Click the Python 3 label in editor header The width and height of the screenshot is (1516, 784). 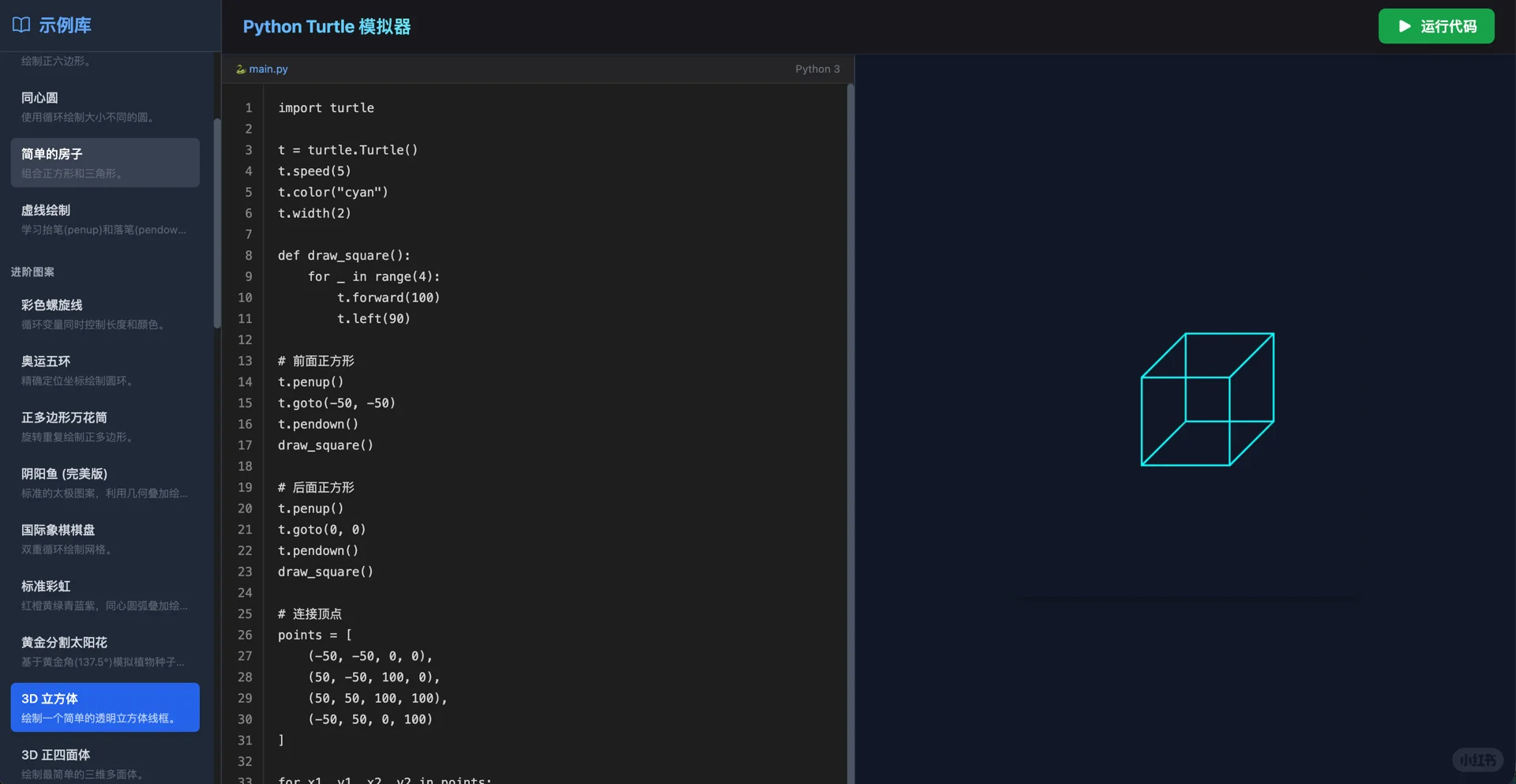817,69
